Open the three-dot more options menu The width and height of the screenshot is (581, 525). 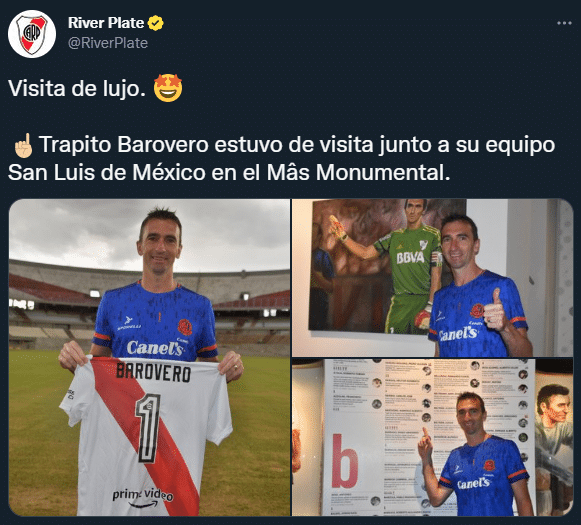564,23
